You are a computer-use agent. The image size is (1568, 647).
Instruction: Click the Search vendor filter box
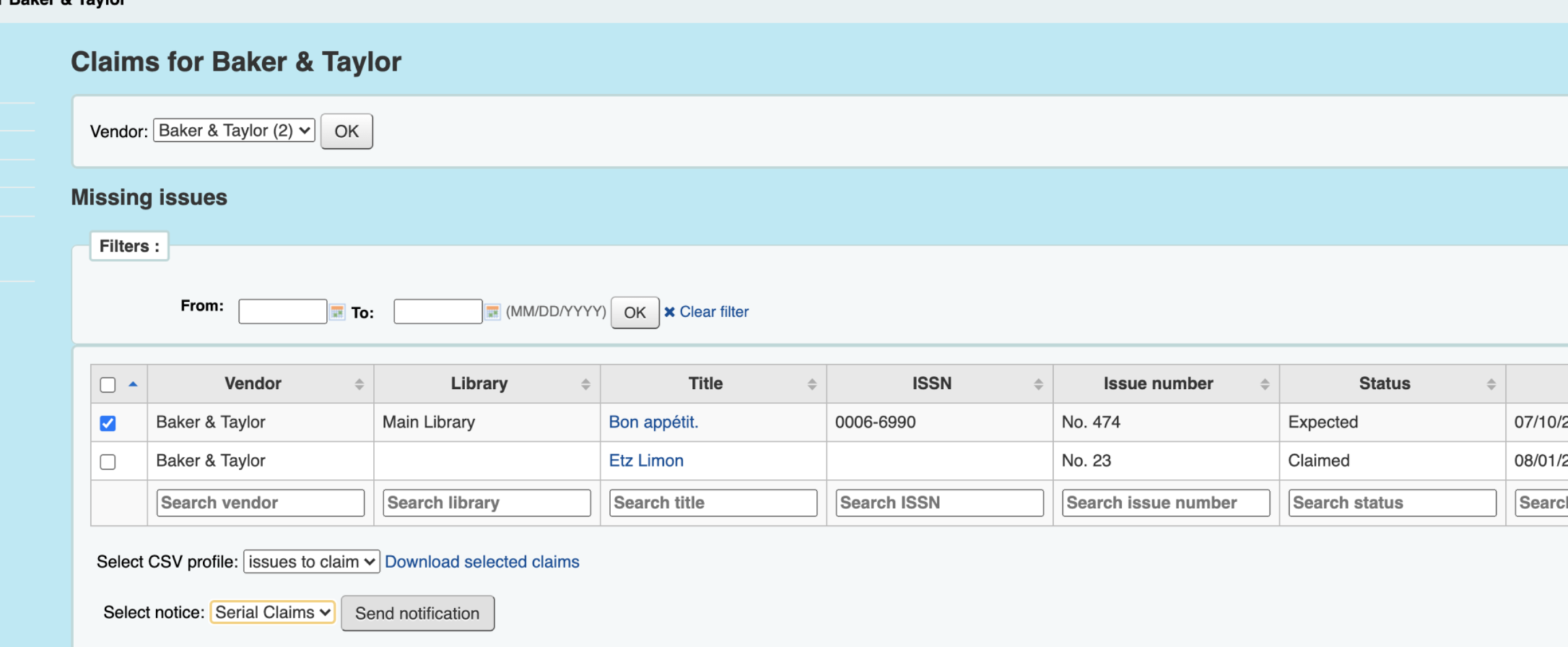(x=261, y=503)
